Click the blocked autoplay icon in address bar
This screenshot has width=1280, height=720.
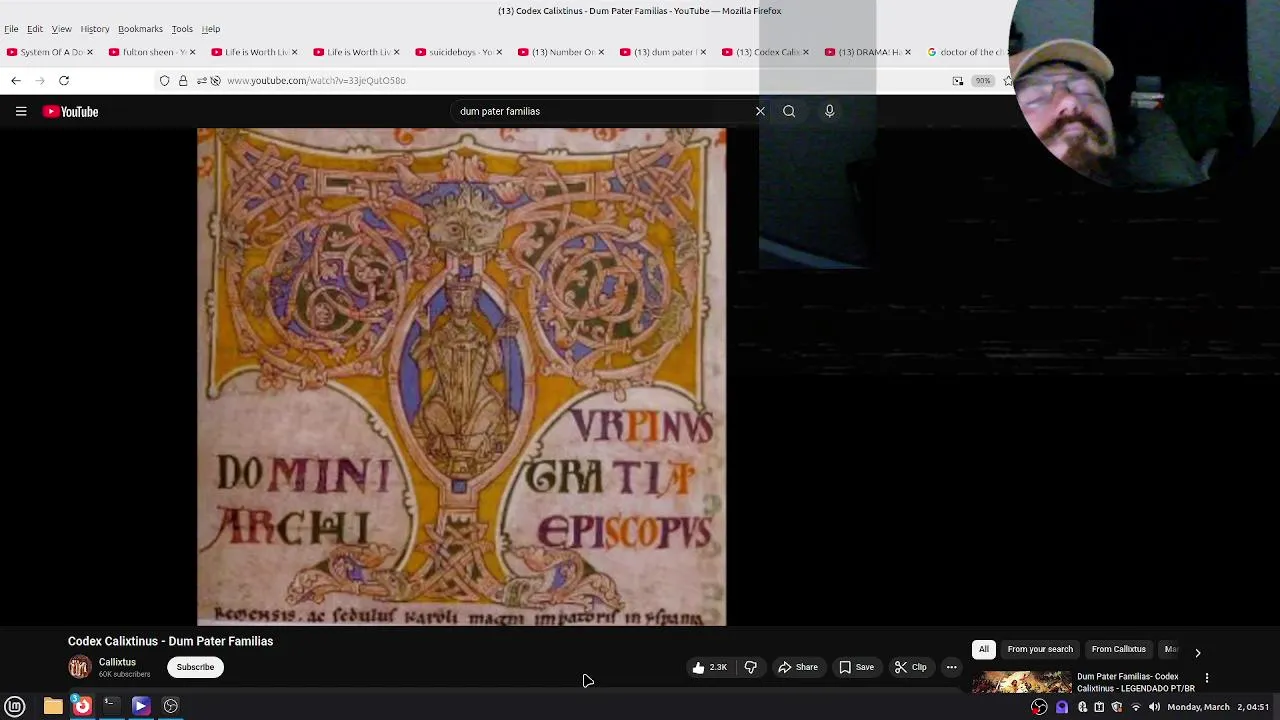click(215, 80)
